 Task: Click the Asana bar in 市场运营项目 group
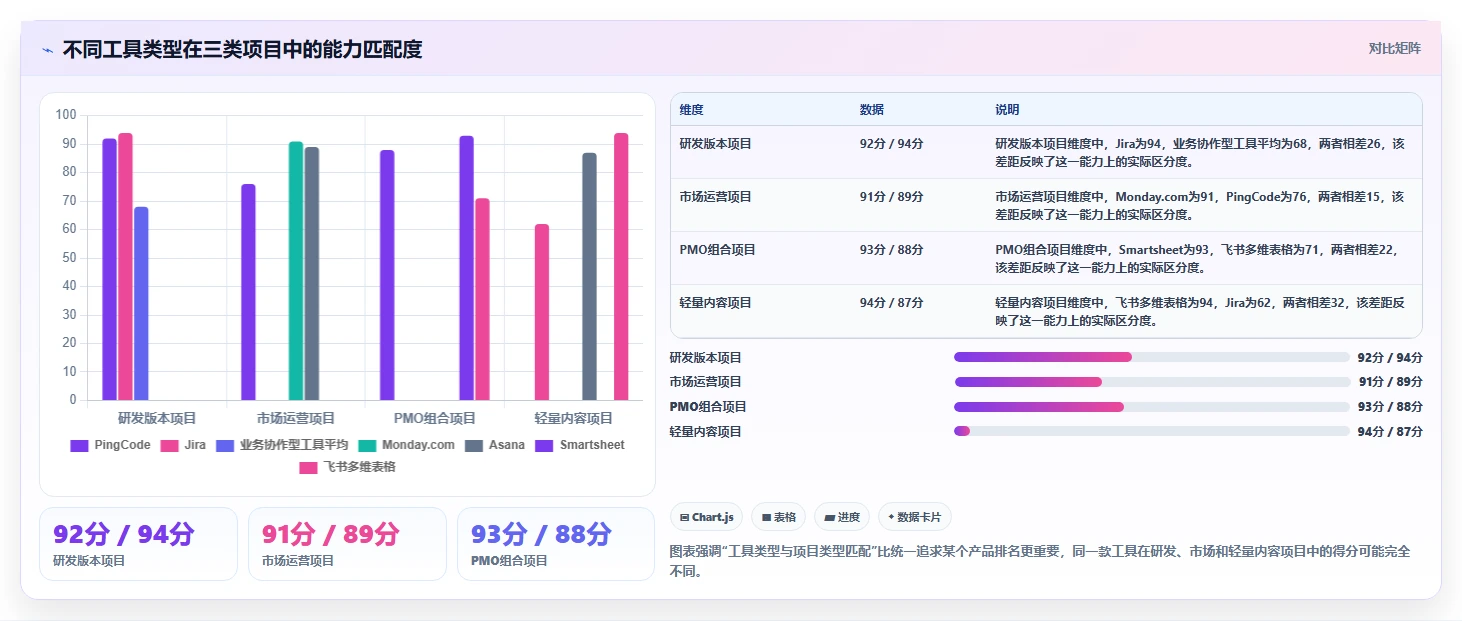(312, 274)
